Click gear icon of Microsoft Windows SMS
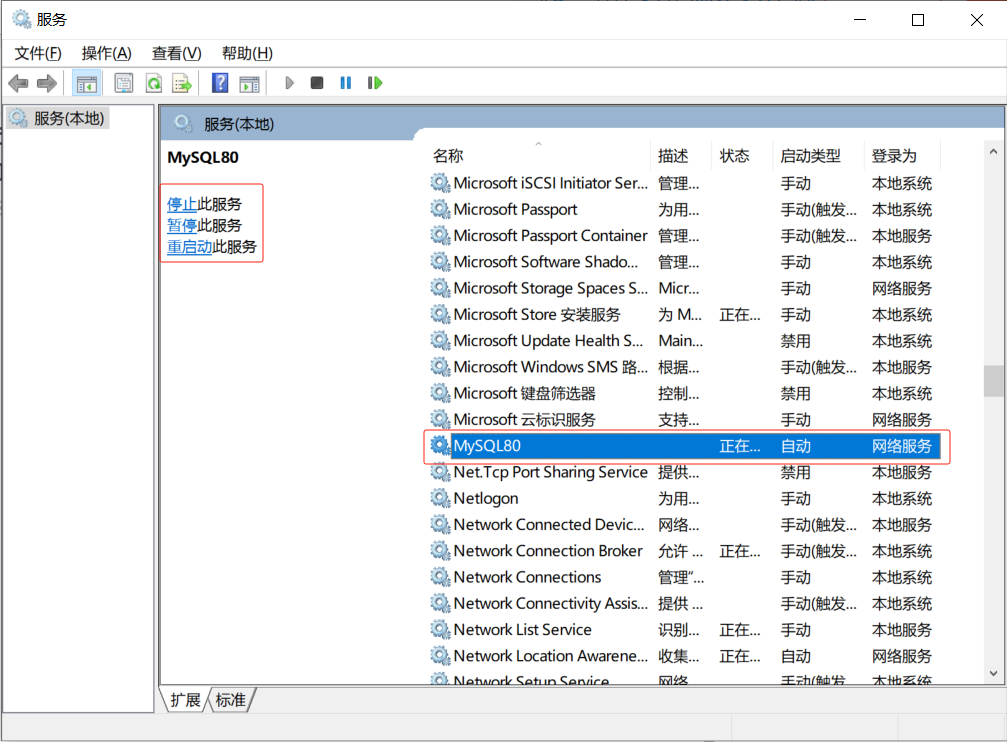 click(440, 367)
